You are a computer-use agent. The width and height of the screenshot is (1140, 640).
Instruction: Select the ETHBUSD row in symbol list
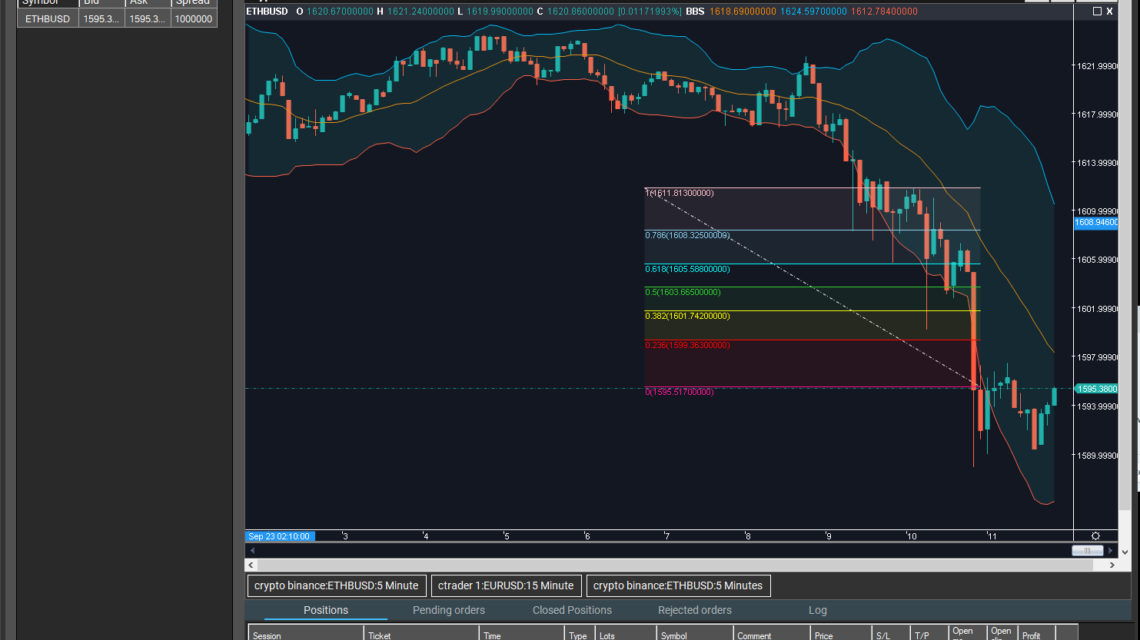(48, 19)
